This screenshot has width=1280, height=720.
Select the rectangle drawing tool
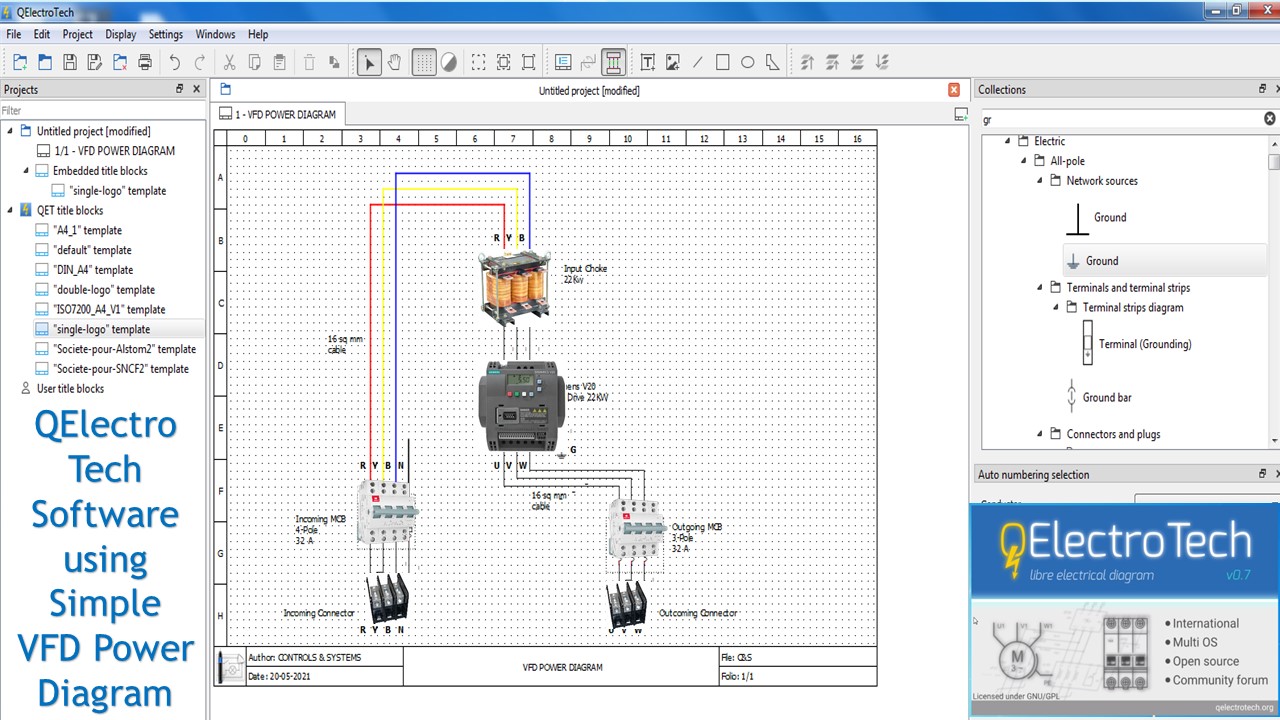[x=723, y=62]
